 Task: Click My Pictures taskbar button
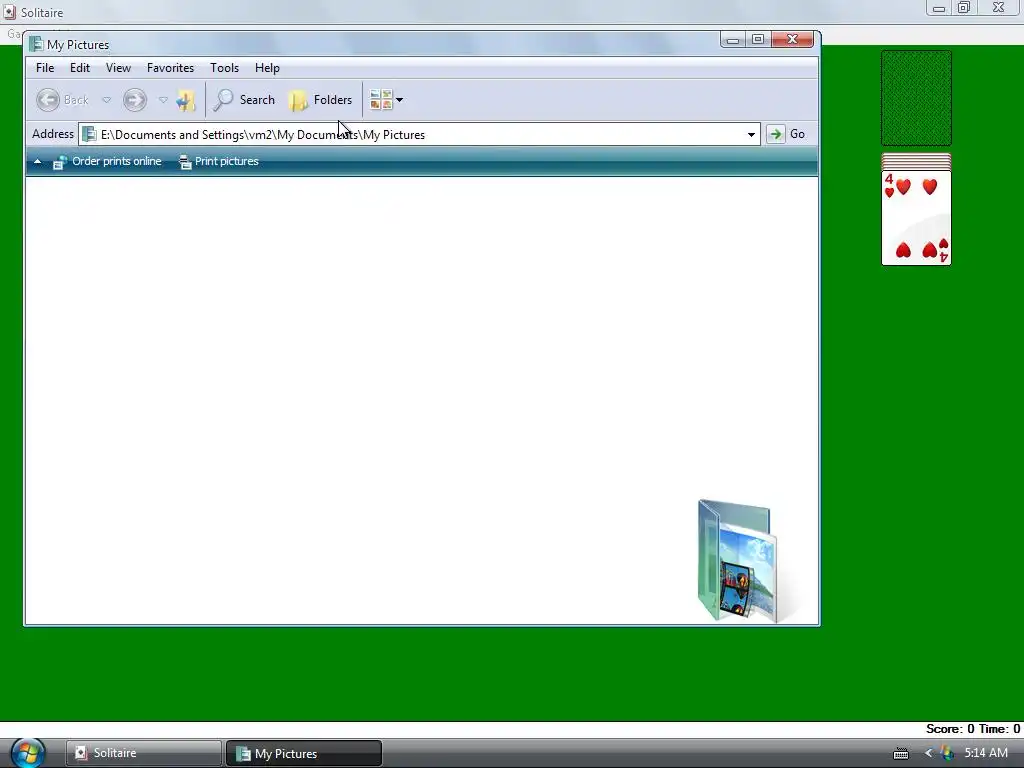pos(304,753)
